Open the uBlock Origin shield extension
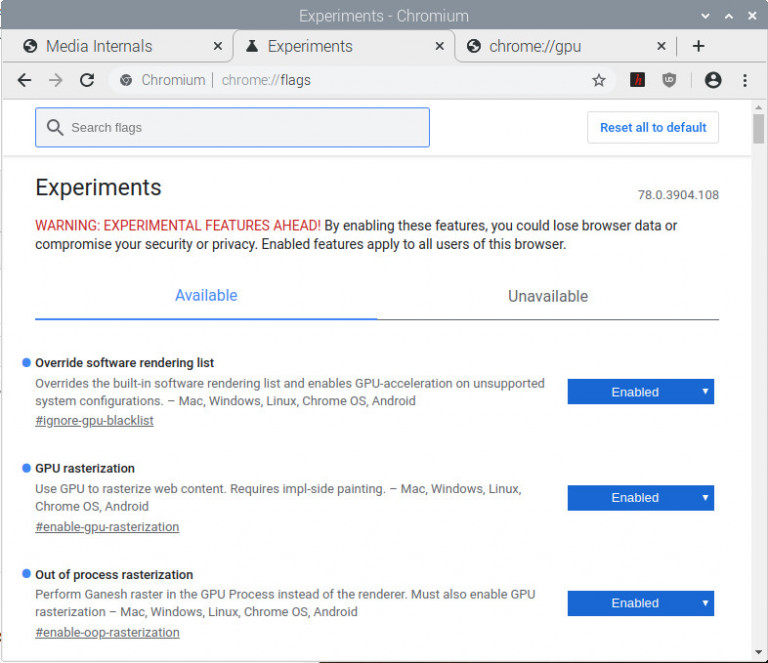768x663 pixels. 669,80
